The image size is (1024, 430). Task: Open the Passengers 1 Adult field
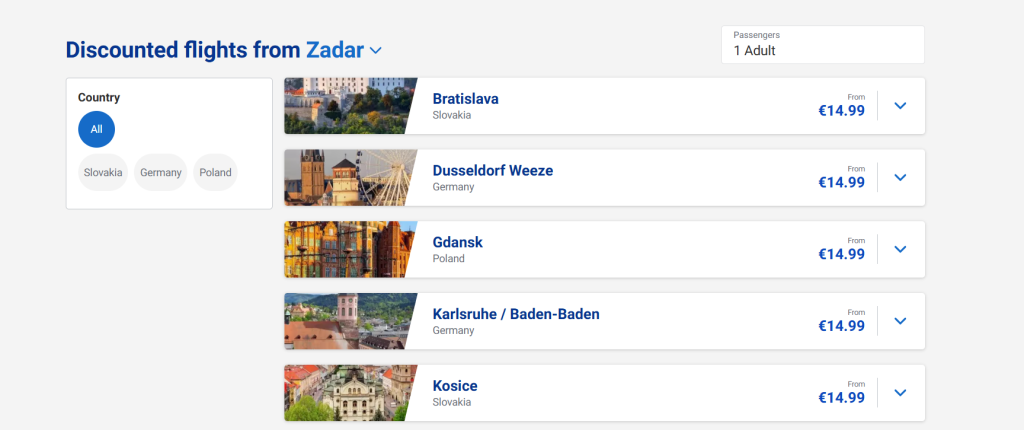pyautogui.click(x=822, y=44)
